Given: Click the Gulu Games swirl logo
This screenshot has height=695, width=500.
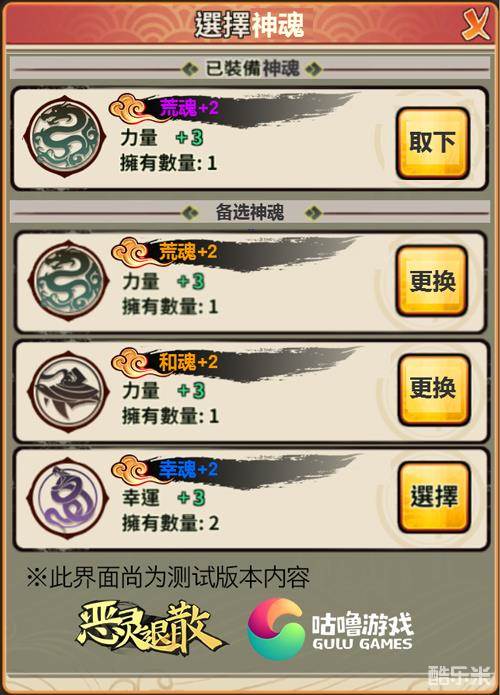Looking at the screenshot, I should [x=275, y=629].
